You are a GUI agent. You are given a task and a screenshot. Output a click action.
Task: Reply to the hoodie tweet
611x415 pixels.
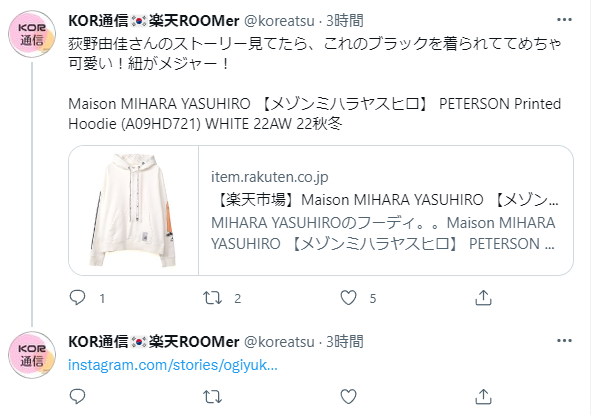point(77,298)
